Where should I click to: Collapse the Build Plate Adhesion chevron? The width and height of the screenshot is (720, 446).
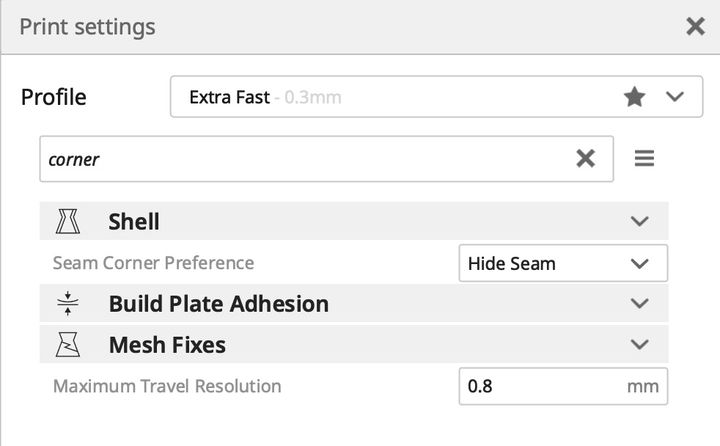[641, 303]
